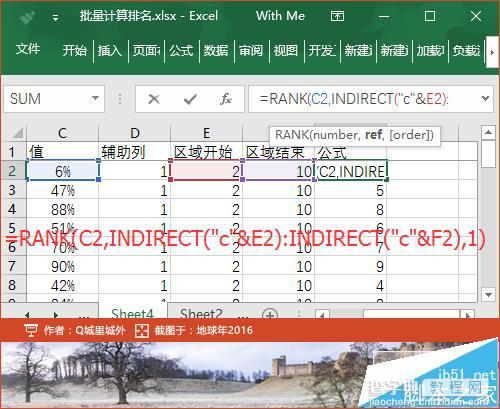Open Quick Access Toolbar customize arrow
This screenshot has width=500, height=409.
55,18
